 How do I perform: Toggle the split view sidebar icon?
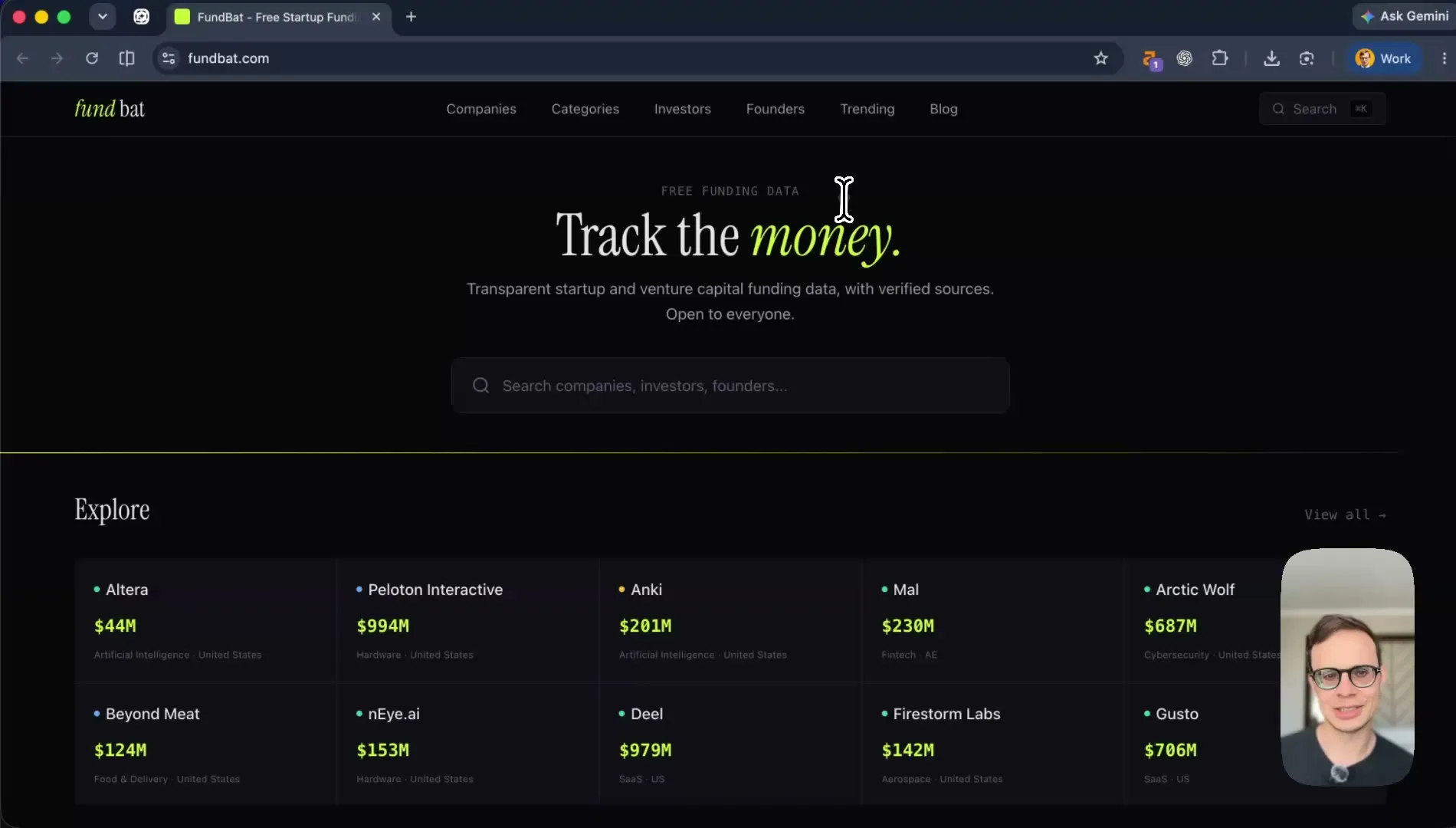tap(127, 58)
